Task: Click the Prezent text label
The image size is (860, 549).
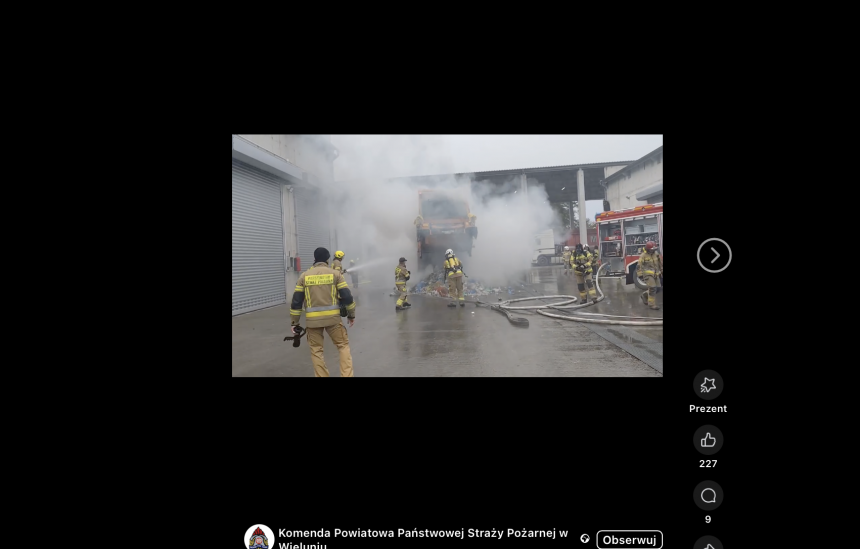Action: click(x=708, y=409)
